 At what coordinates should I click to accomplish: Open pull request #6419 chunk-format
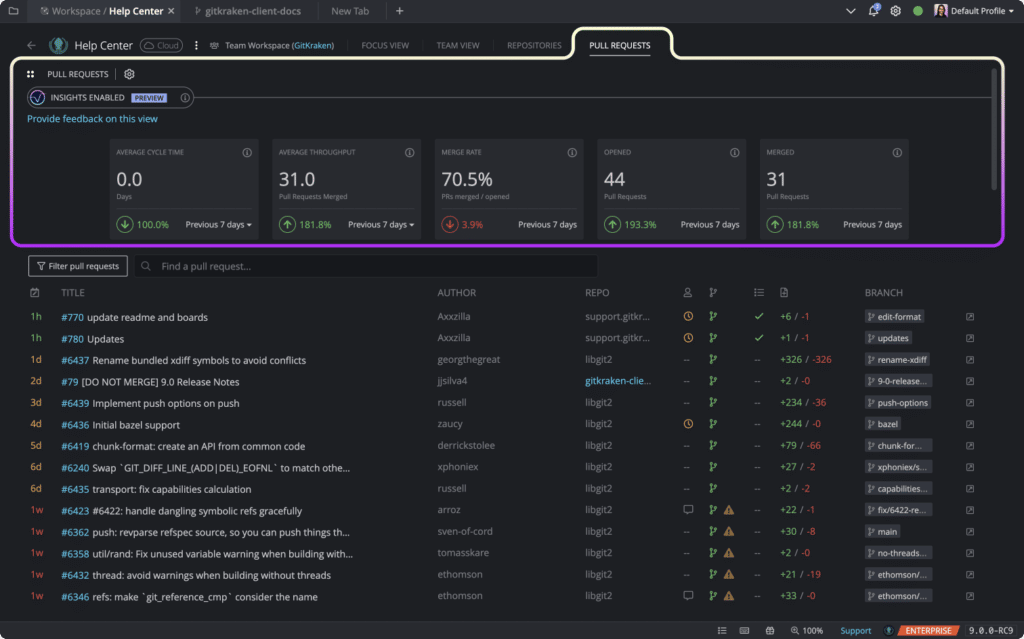(183, 446)
